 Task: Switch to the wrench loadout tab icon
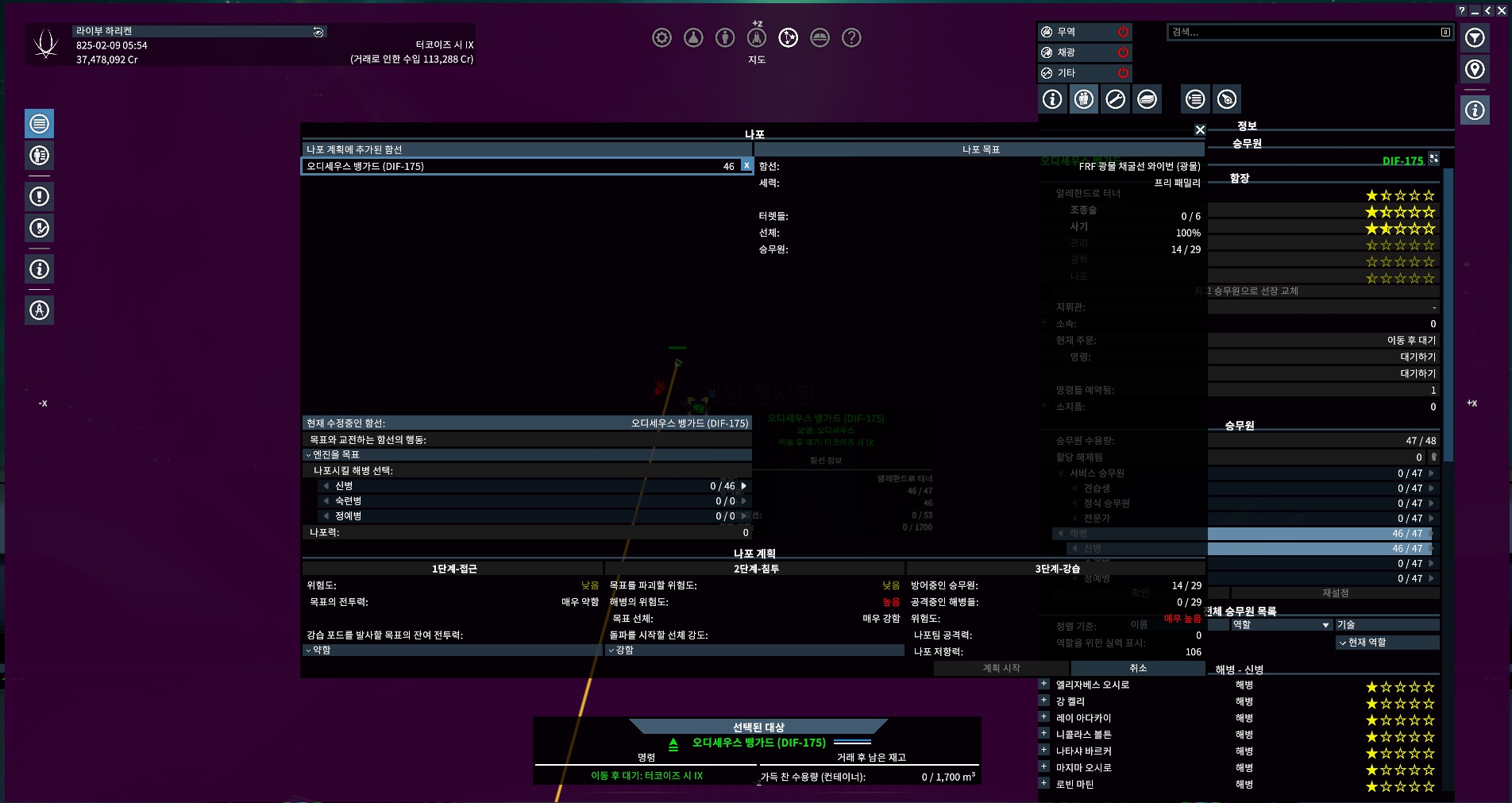pos(1116,99)
